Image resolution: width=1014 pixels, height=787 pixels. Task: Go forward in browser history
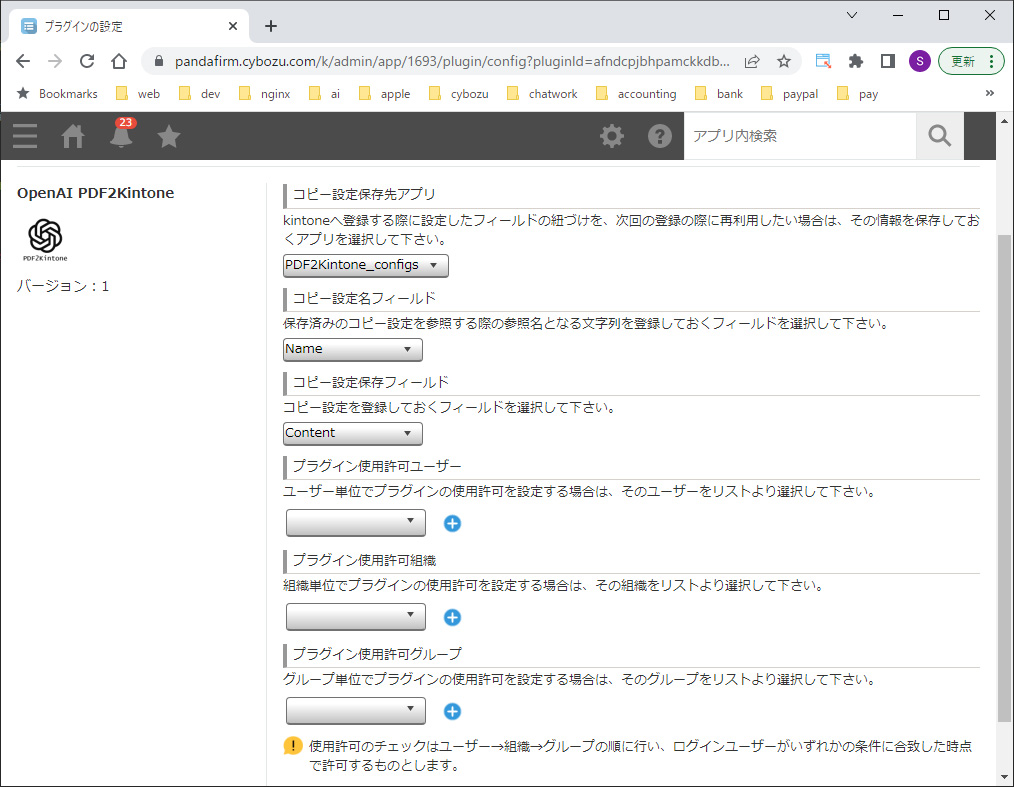coord(55,61)
